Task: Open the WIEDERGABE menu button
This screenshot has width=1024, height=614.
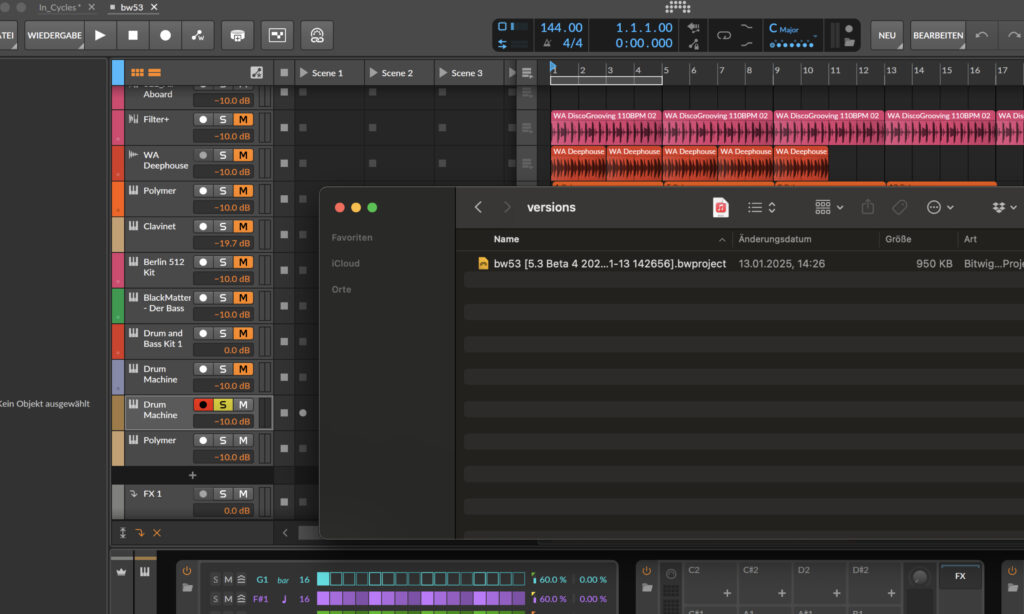Action: 54,35
